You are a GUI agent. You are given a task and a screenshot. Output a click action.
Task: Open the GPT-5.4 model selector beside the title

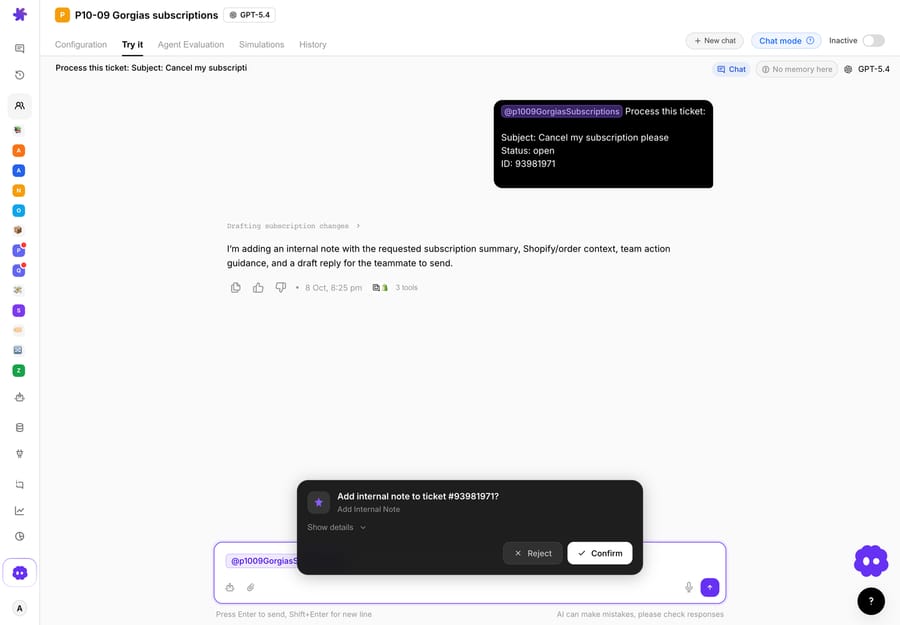(x=250, y=15)
